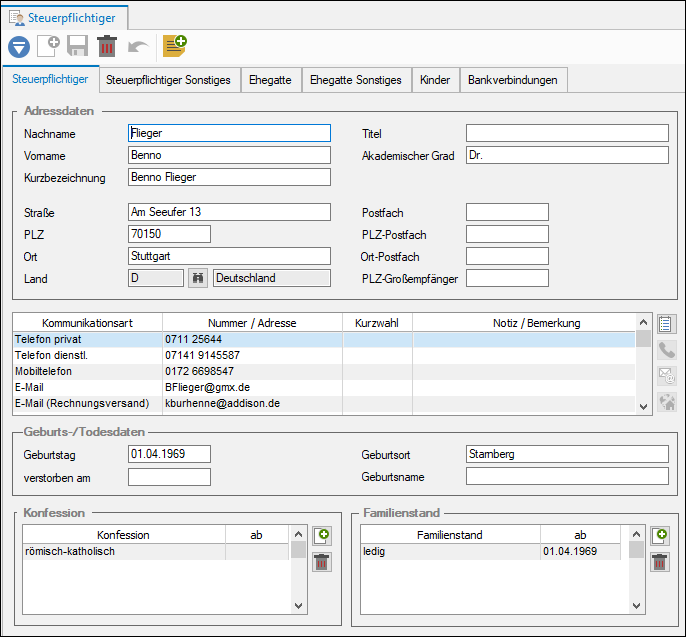Click the Notiz / Bemerkung column header
Screen dimensions: 686x637
(x=537, y=323)
